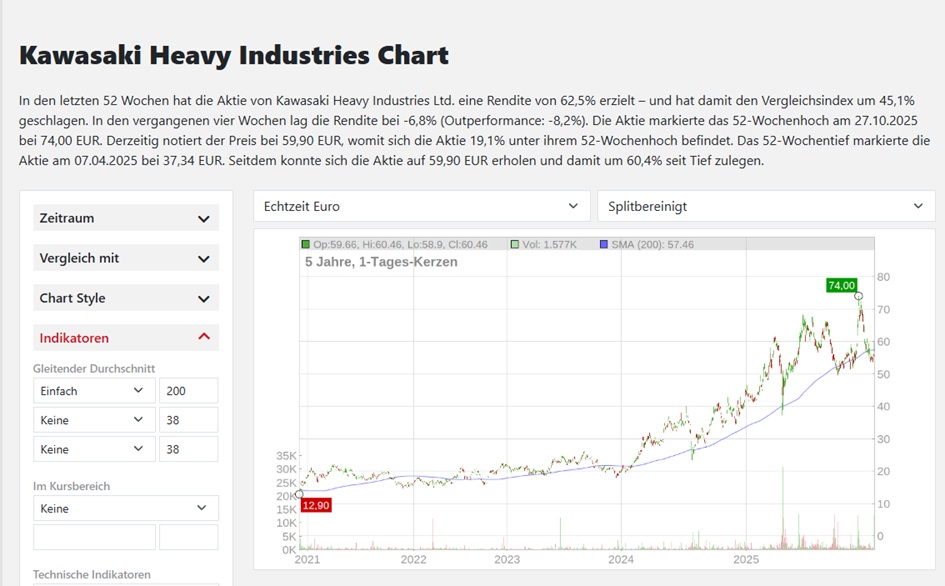Click the red 12,90 low price tag

click(315, 506)
